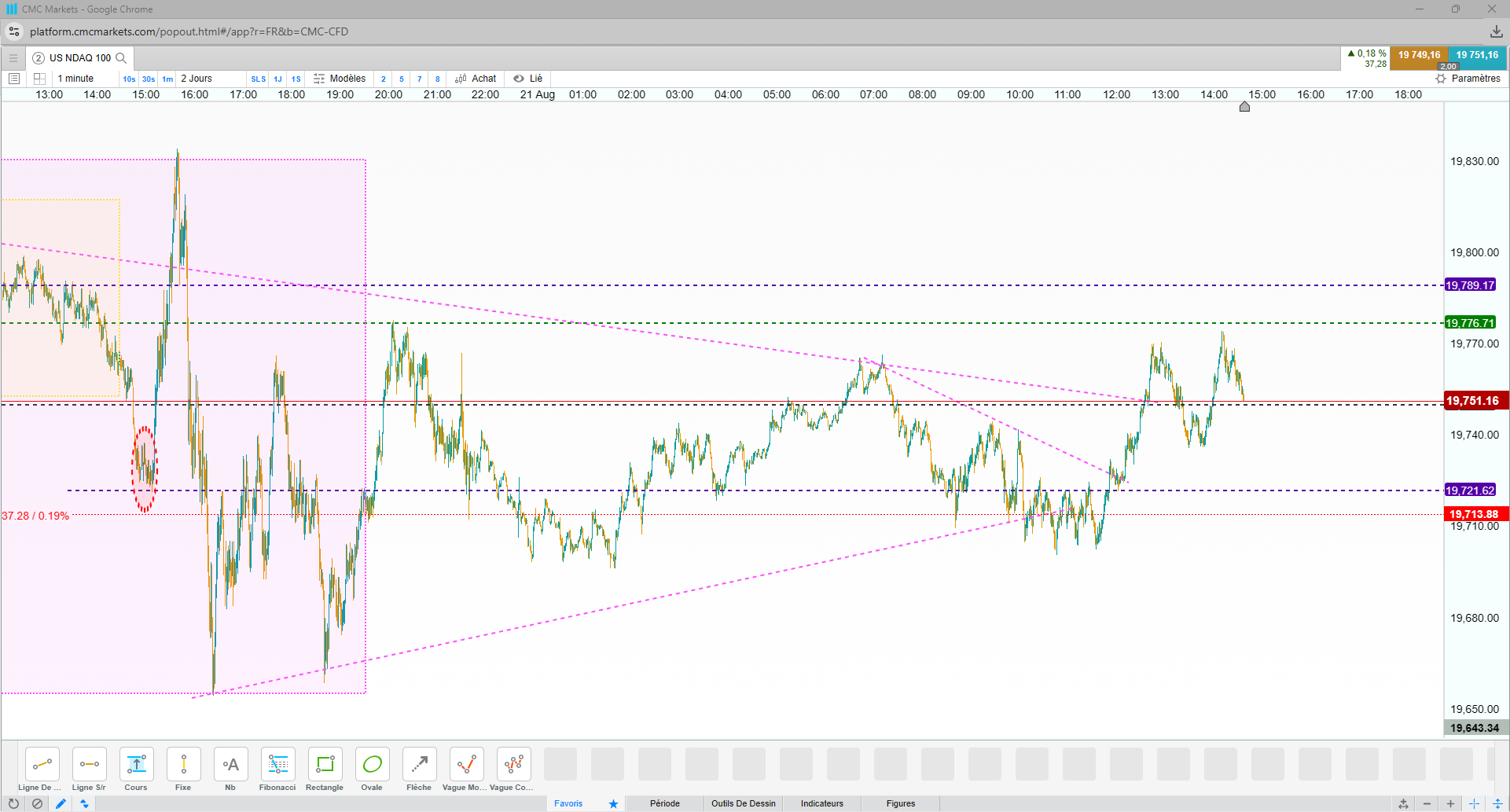
Task: Switch to the Indicateurs tab
Action: 822,803
